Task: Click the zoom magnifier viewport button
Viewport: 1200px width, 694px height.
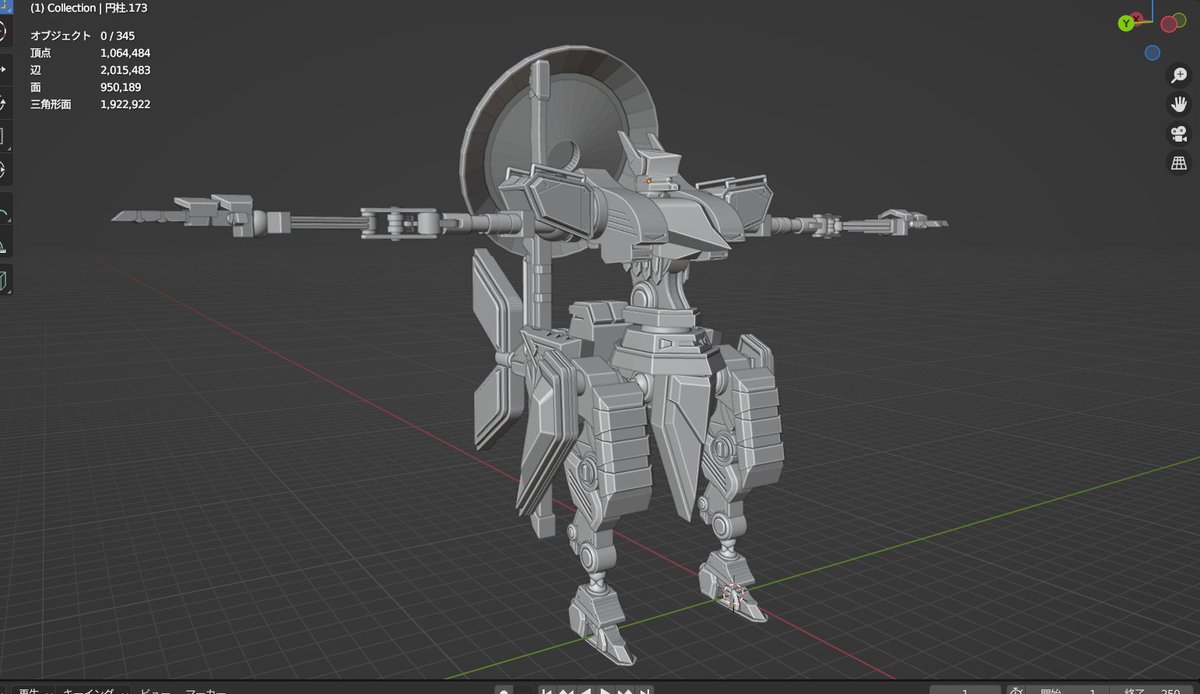Action: [x=1179, y=76]
